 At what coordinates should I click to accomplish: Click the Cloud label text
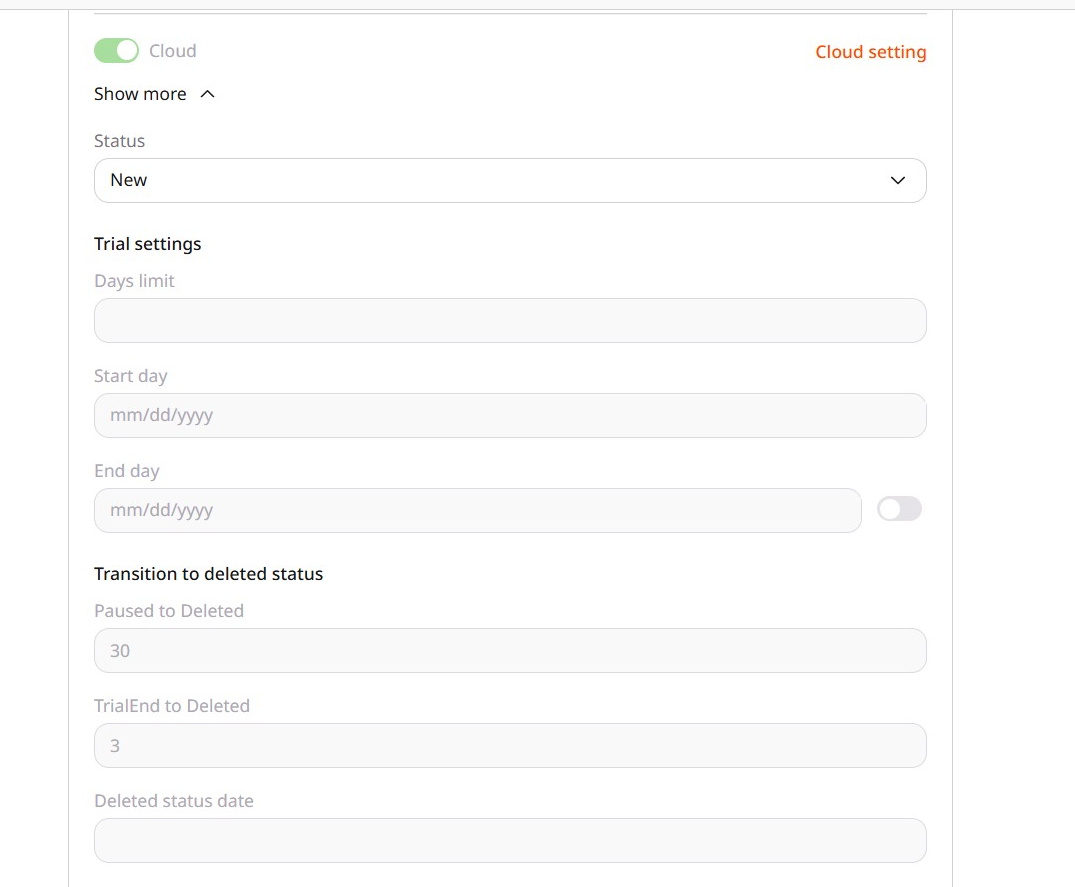(x=173, y=51)
